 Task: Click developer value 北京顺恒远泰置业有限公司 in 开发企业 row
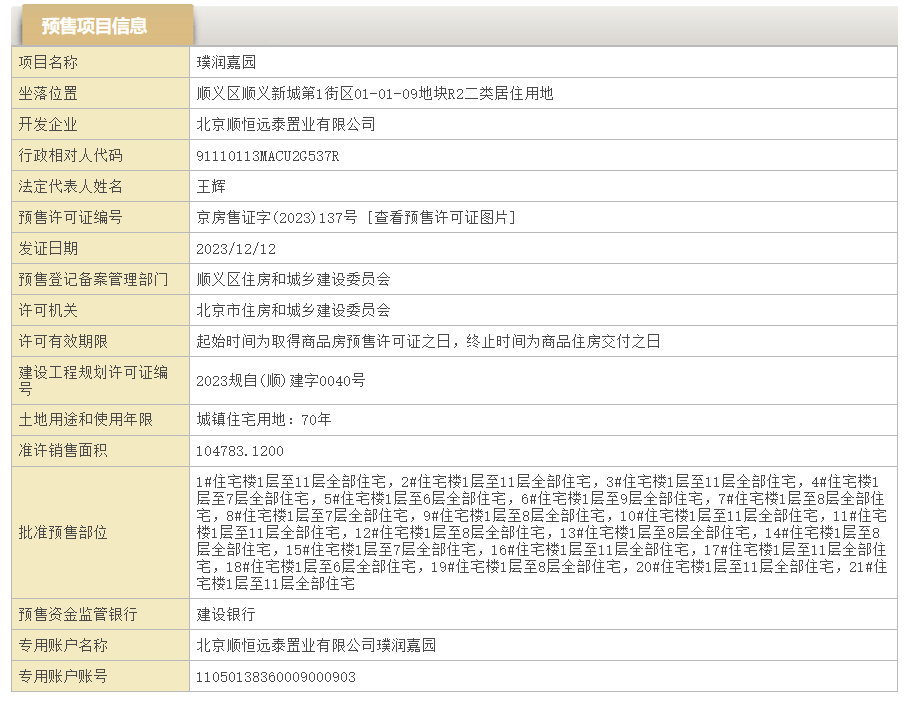tap(286, 125)
